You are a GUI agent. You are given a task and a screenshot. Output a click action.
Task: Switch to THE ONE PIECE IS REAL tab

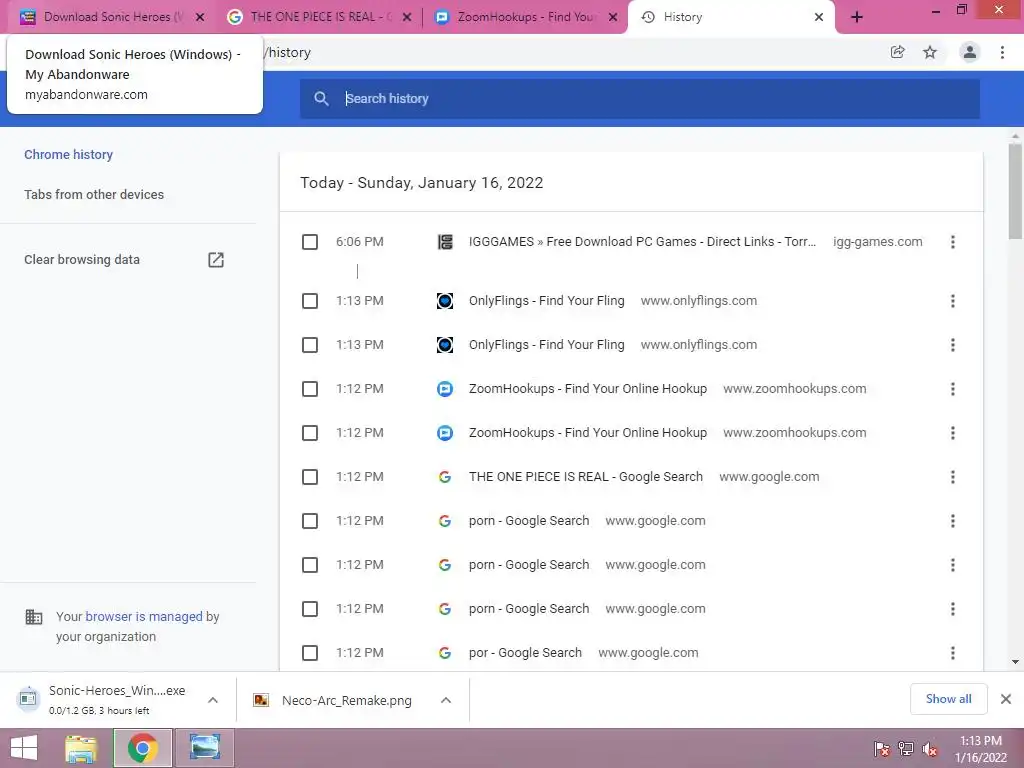[320, 17]
